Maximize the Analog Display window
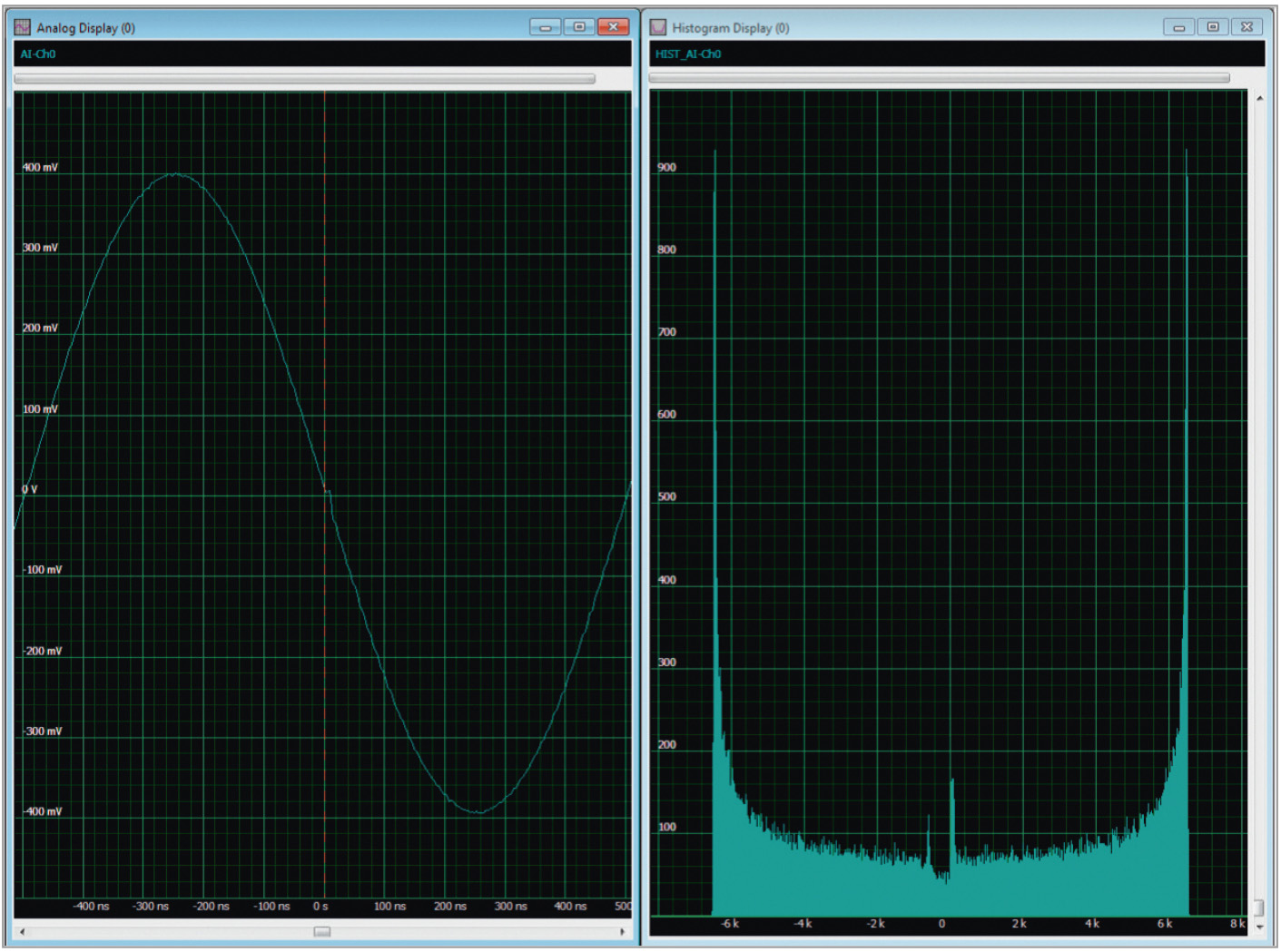 (579, 27)
